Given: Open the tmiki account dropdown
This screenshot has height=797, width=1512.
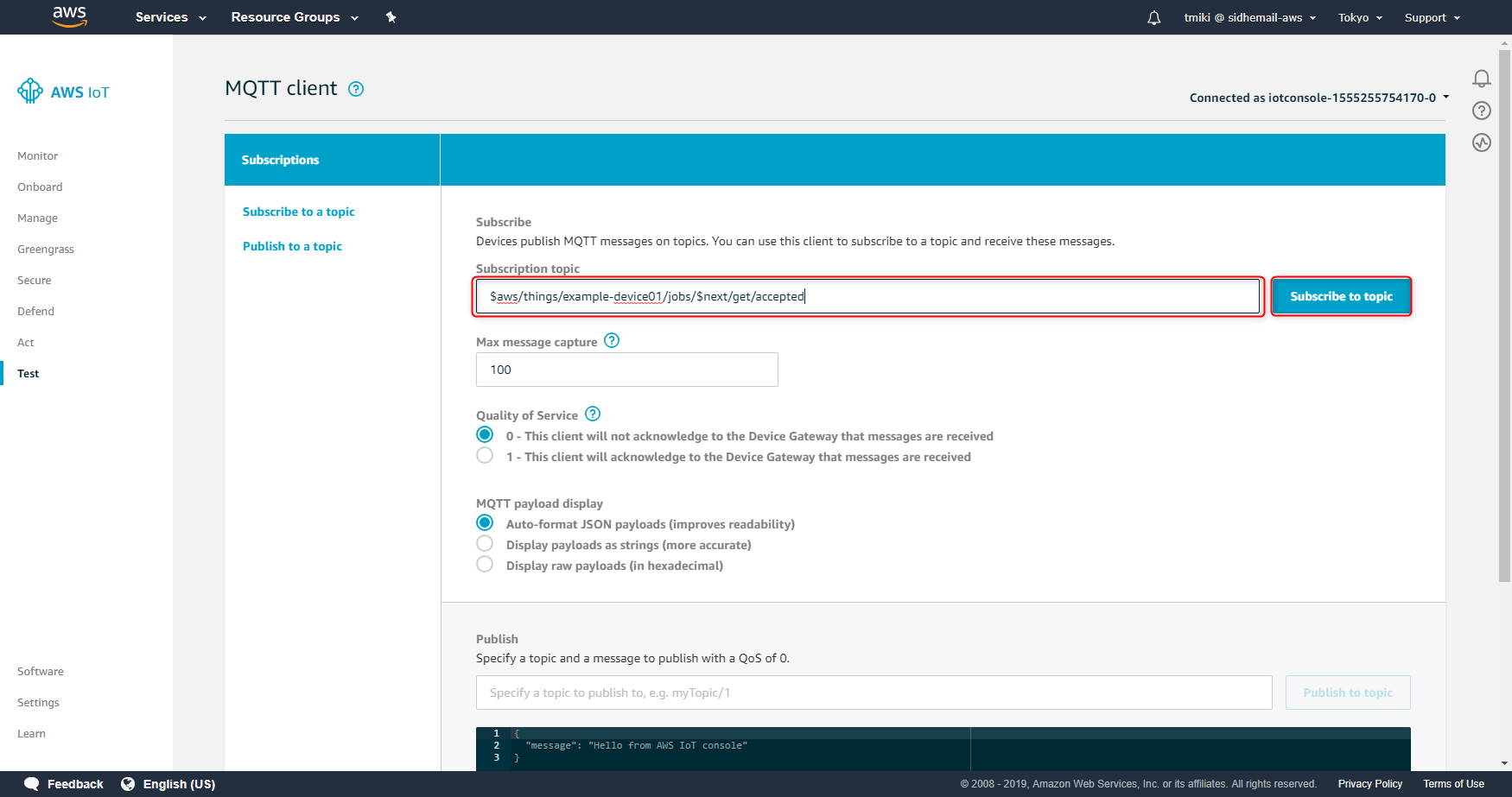Looking at the screenshot, I should coord(1249,17).
